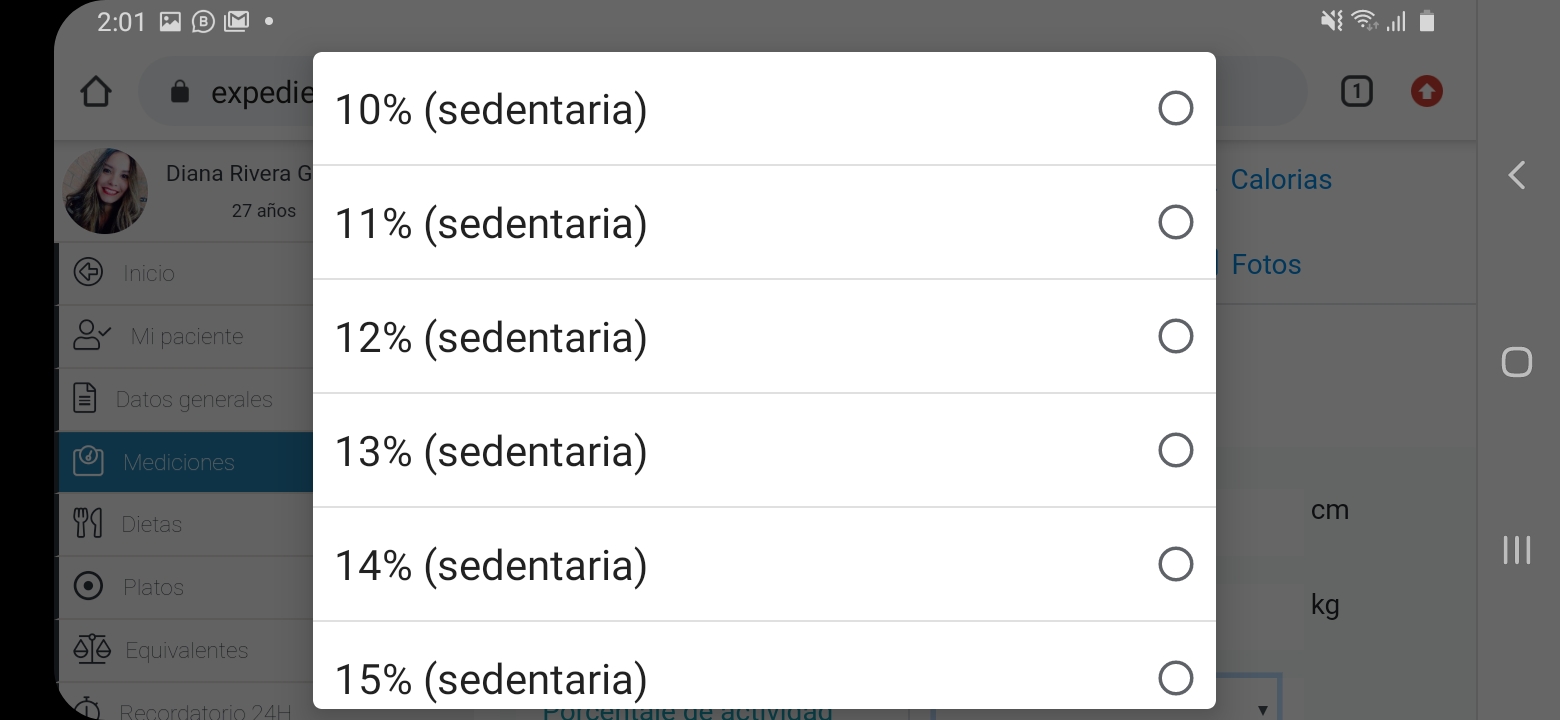Switch to the Calorias tab
The width and height of the screenshot is (1560, 720).
pos(1281,179)
